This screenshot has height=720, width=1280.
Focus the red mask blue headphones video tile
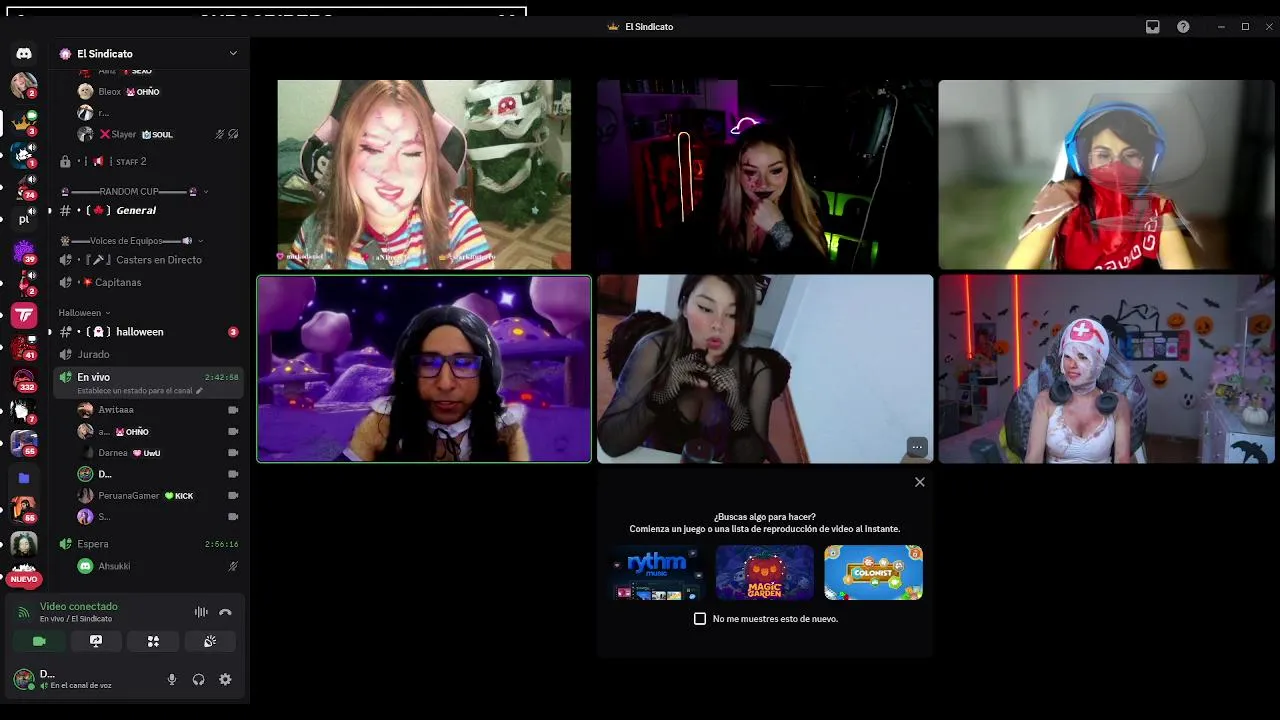[x=1107, y=175]
